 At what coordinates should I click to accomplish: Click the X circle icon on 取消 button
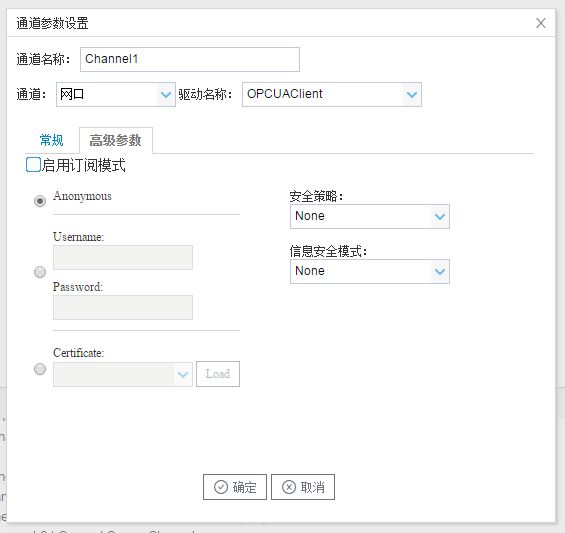pyautogui.click(x=289, y=487)
